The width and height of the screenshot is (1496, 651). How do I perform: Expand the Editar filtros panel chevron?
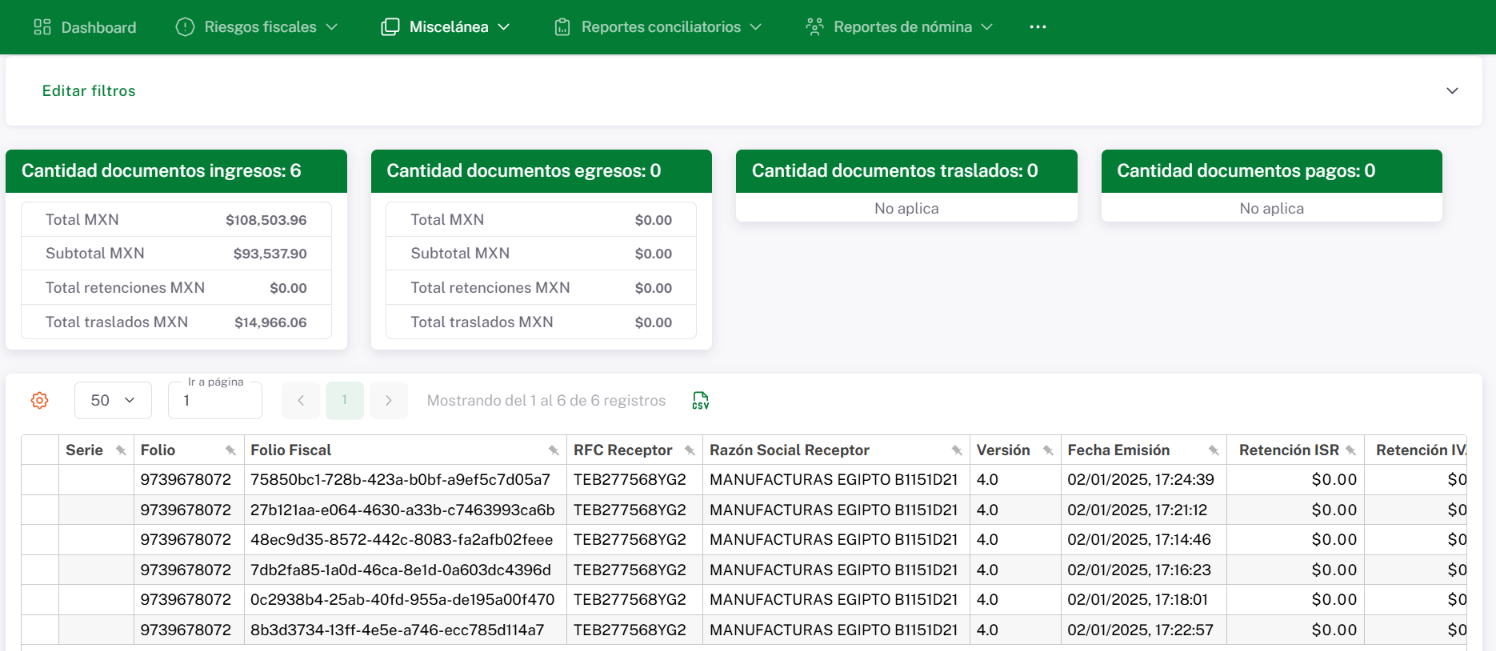click(1452, 91)
